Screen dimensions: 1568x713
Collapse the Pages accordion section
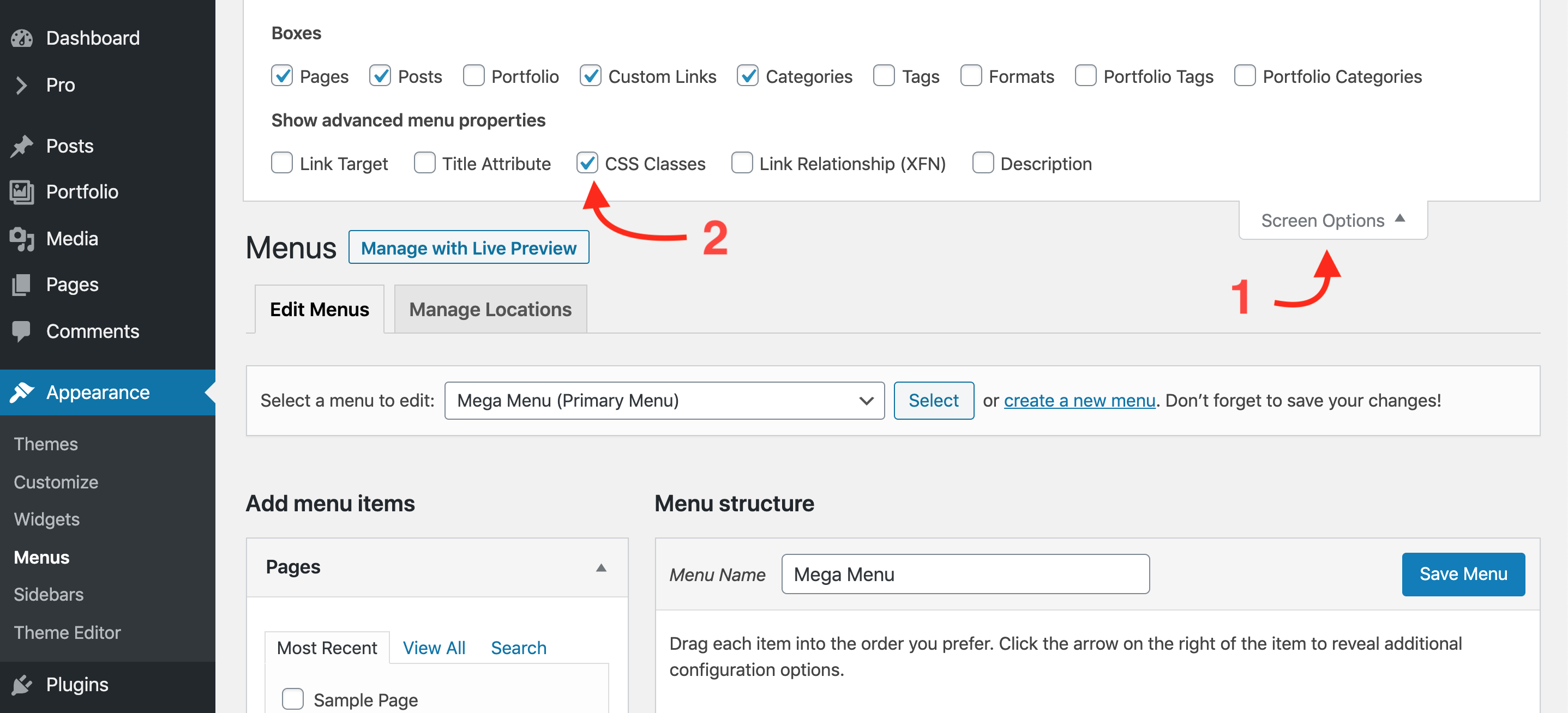(601, 567)
